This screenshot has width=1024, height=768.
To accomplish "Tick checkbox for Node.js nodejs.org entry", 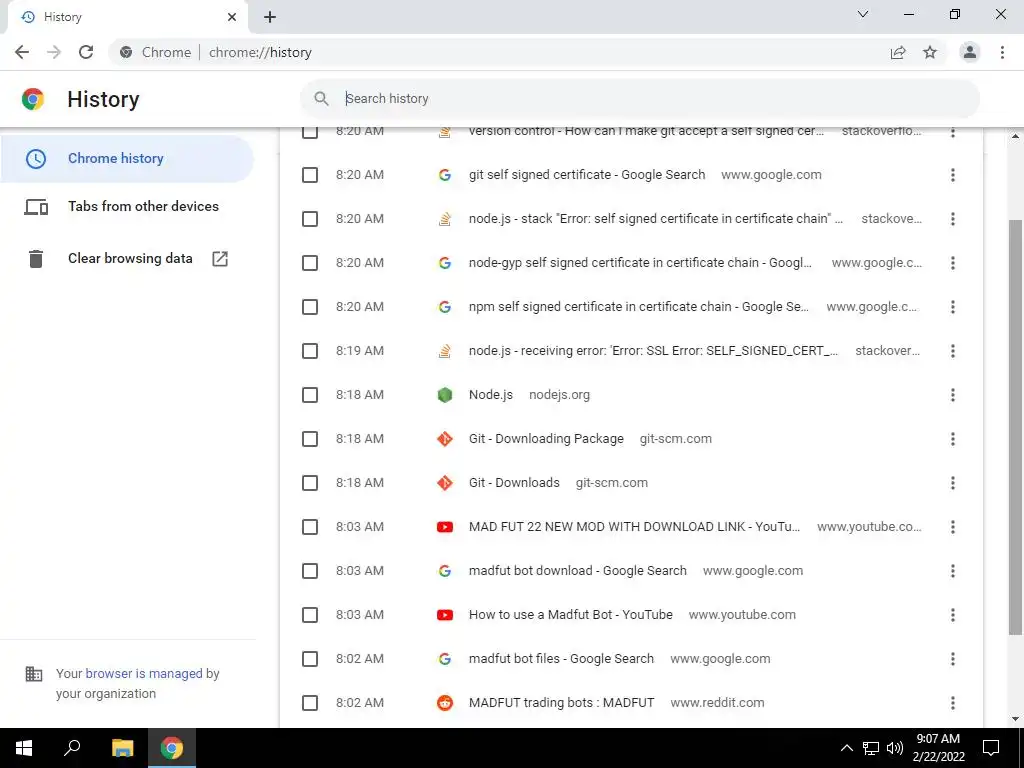I will [310, 395].
